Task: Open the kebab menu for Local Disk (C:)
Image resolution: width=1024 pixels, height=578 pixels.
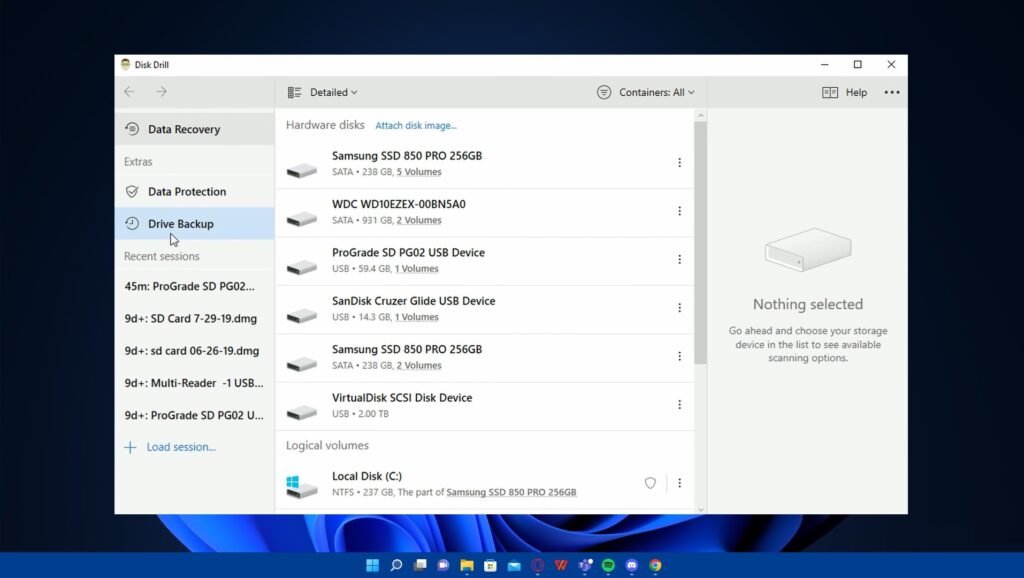Action: 679,483
